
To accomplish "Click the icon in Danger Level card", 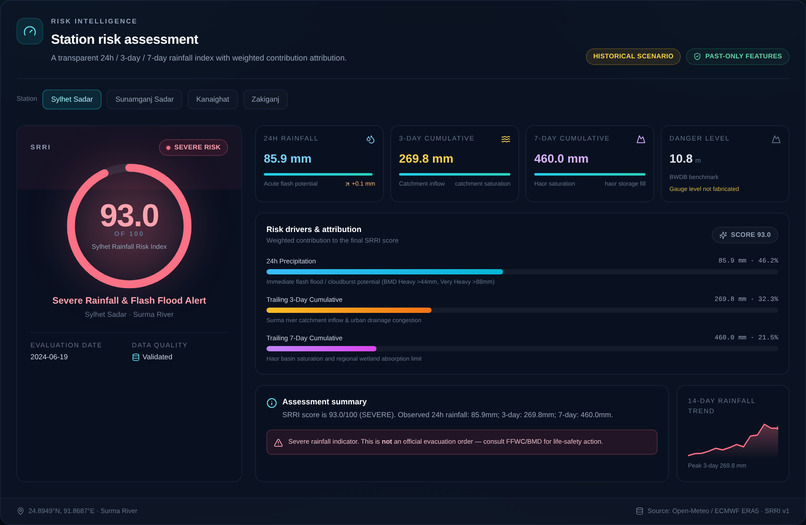I will click(776, 139).
